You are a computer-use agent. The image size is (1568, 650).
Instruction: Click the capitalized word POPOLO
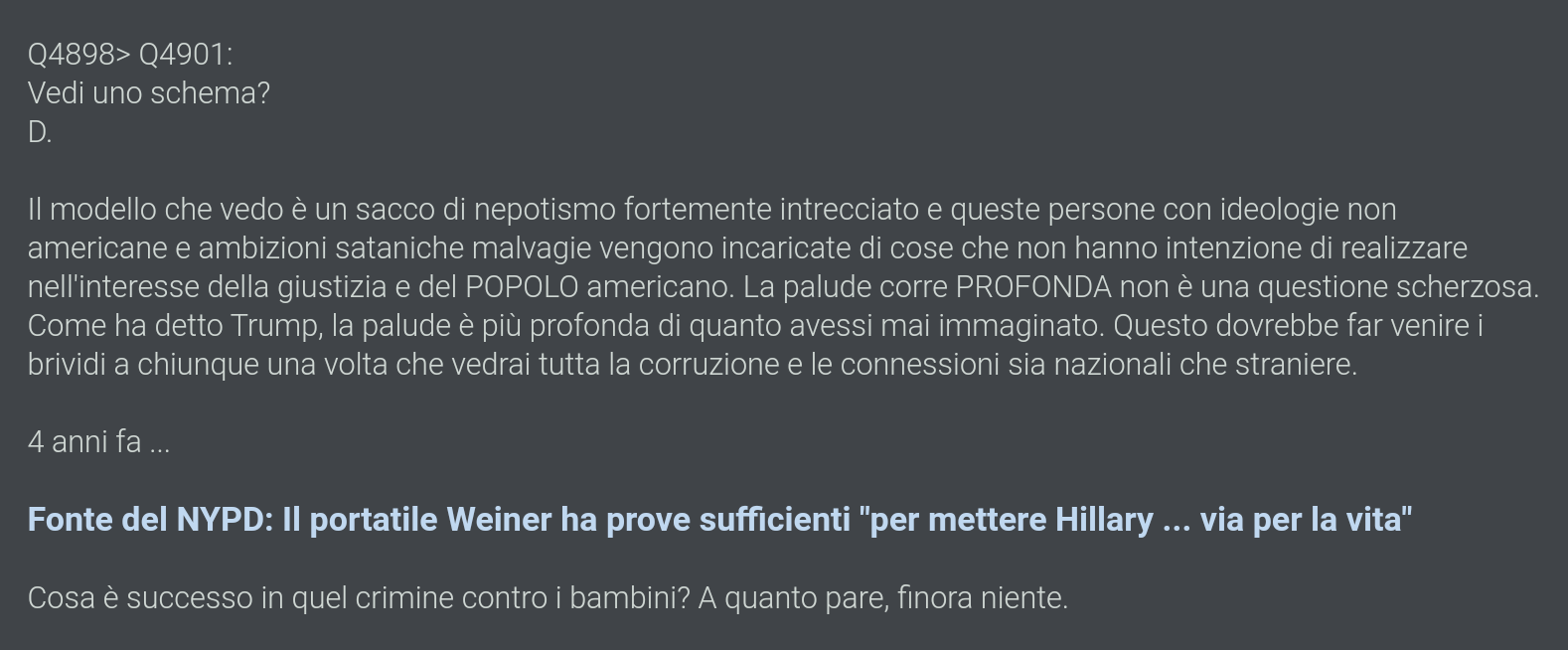coord(522,287)
